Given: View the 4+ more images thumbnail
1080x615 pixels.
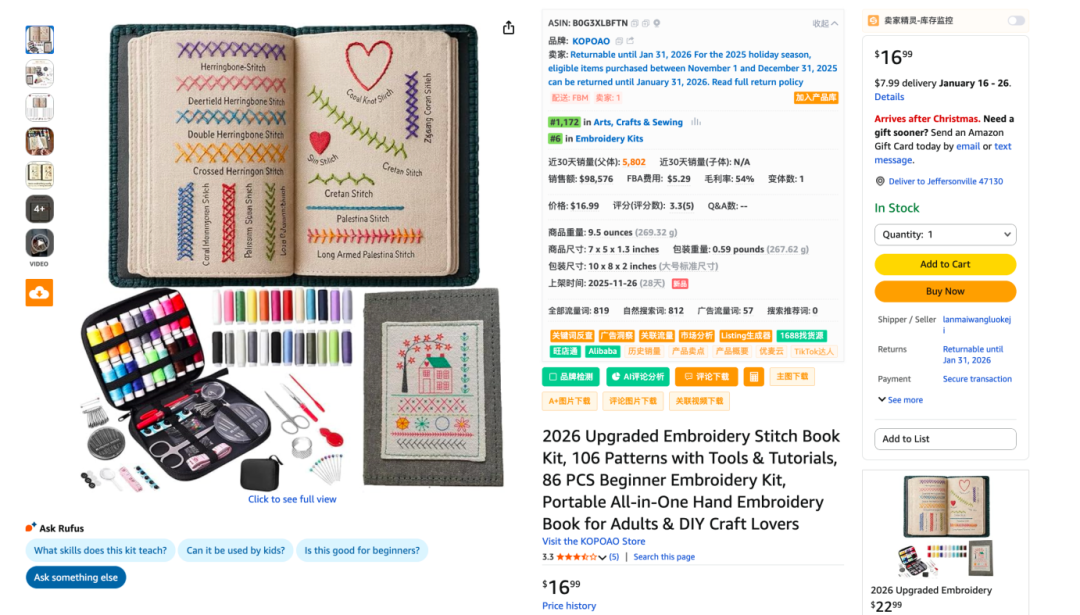Looking at the screenshot, I should point(40,209).
